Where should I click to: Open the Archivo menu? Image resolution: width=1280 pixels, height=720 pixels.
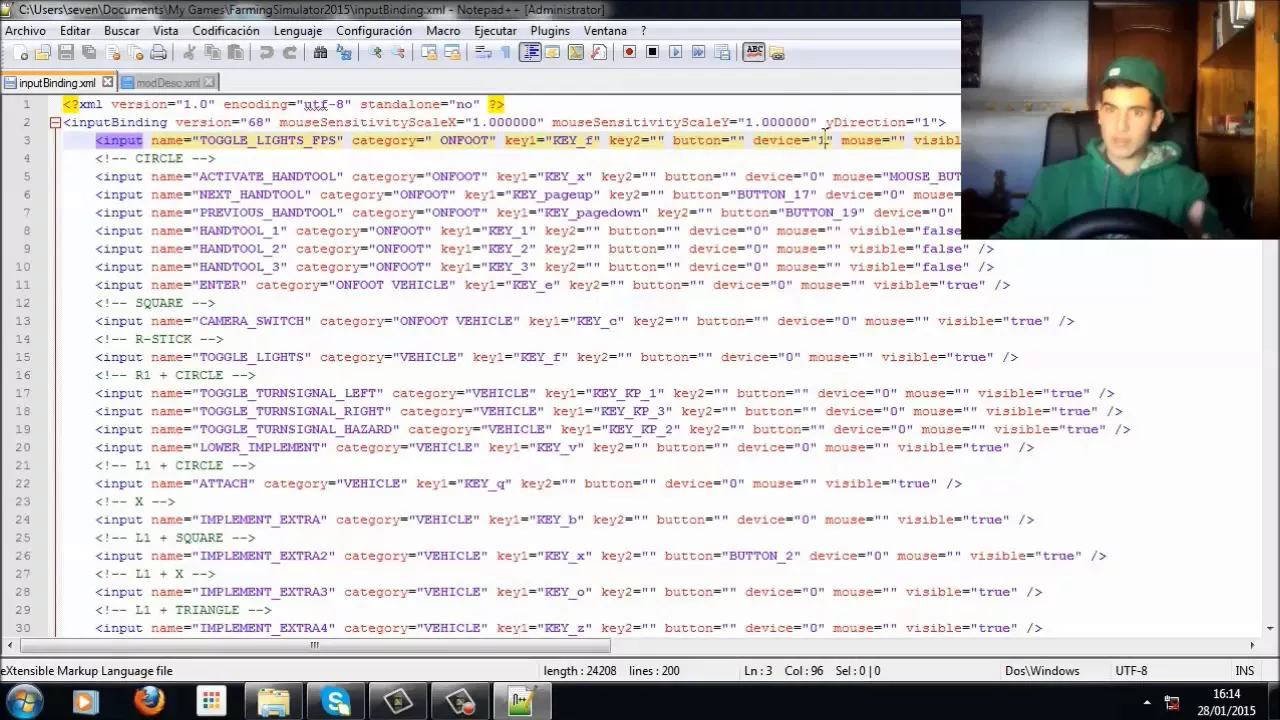25,31
